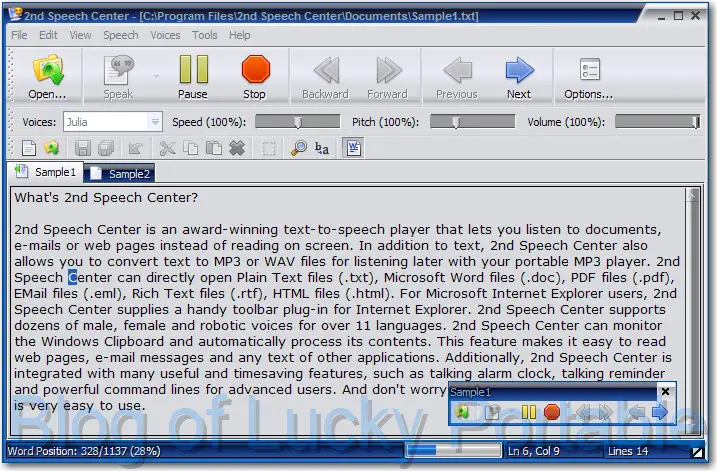Open the Options... dialog from toolbar
Screen dimensions: 717x471
(589, 77)
